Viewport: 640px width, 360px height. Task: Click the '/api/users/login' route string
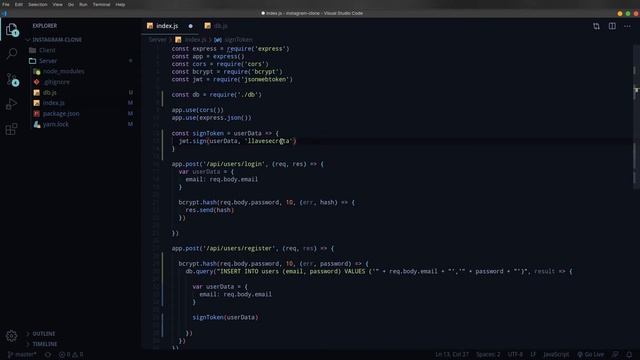(x=233, y=164)
